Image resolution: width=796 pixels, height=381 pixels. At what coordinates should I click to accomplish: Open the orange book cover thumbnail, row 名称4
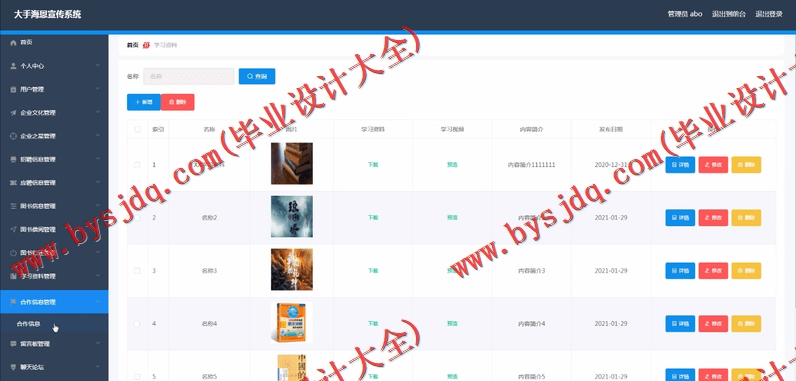tap(291, 323)
